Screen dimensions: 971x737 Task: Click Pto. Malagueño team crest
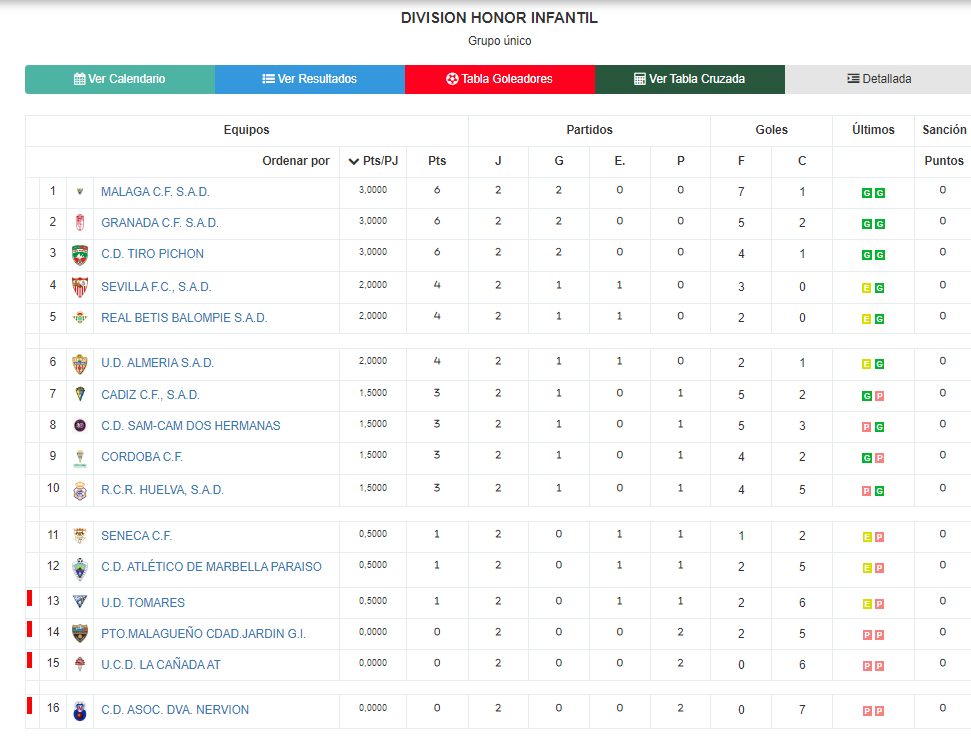[x=80, y=633]
